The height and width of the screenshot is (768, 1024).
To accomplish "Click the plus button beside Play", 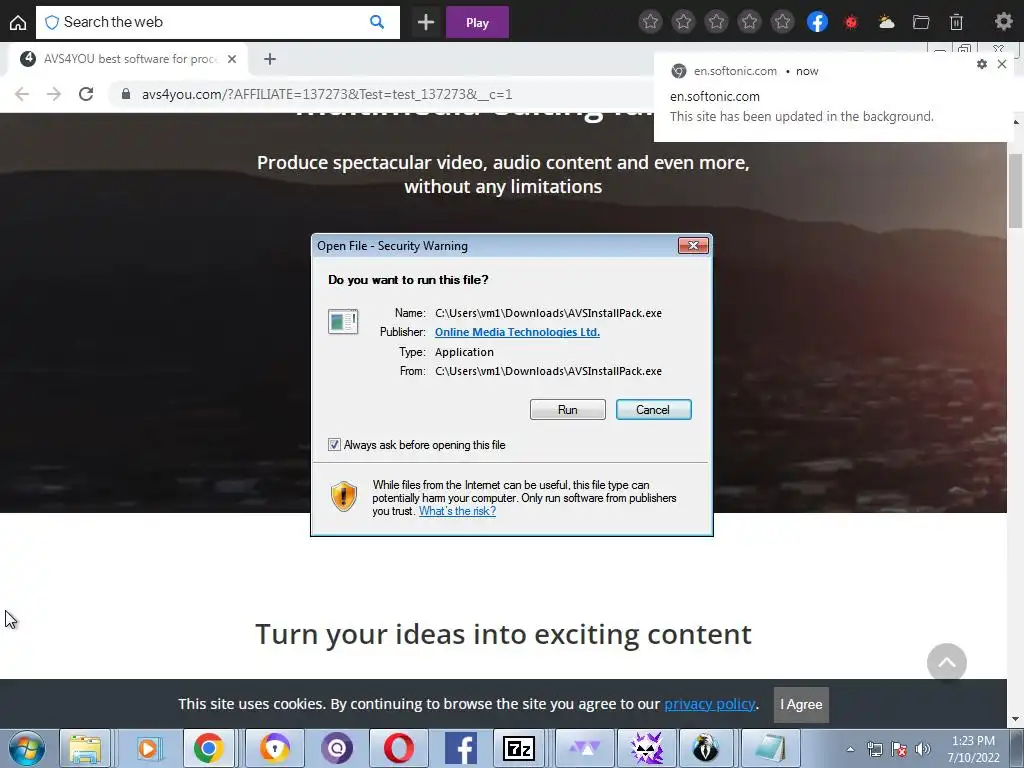I will pyautogui.click(x=426, y=22).
